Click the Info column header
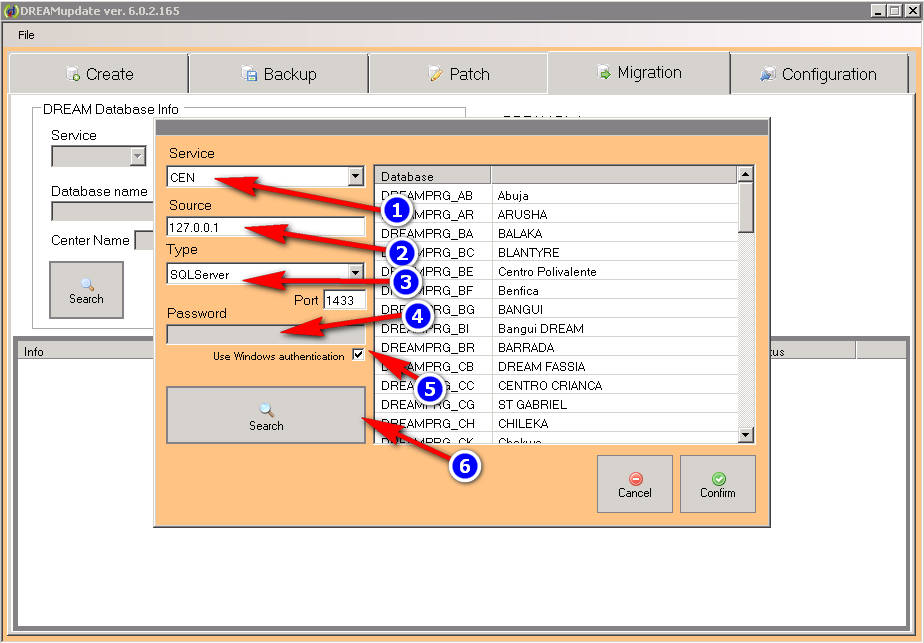 86,351
